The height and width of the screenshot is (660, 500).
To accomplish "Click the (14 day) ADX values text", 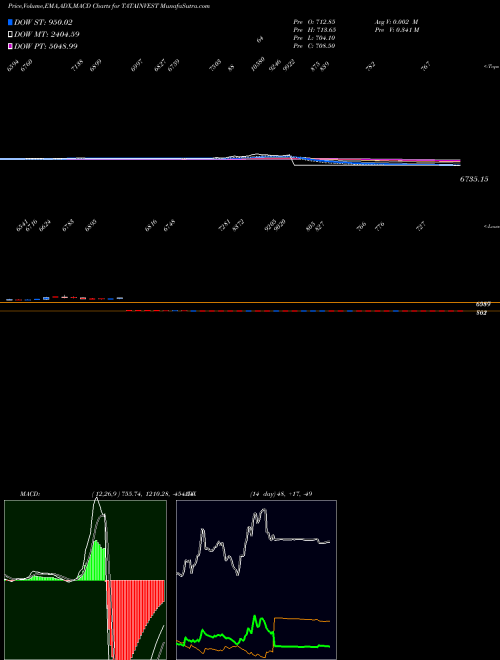I will (281, 494).
